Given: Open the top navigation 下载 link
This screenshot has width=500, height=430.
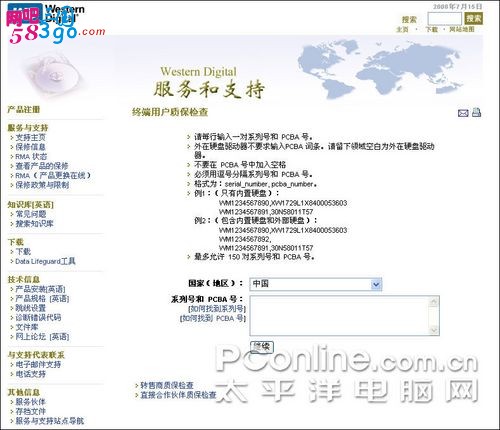Looking at the screenshot, I should coord(432,30).
